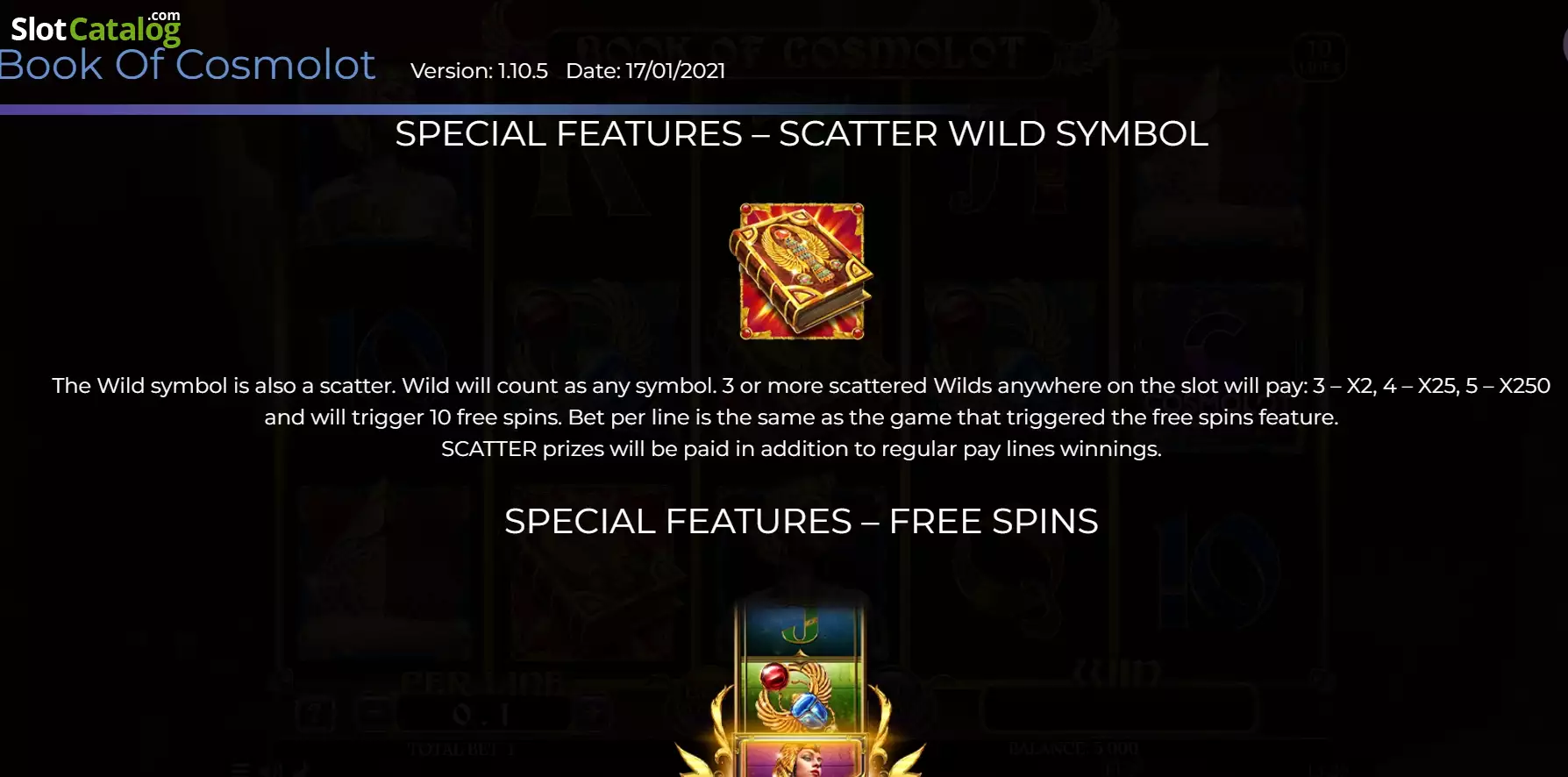Screen dimensions: 1568x777
Task: Click the Version 1.10.5 label
Action: [479, 71]
